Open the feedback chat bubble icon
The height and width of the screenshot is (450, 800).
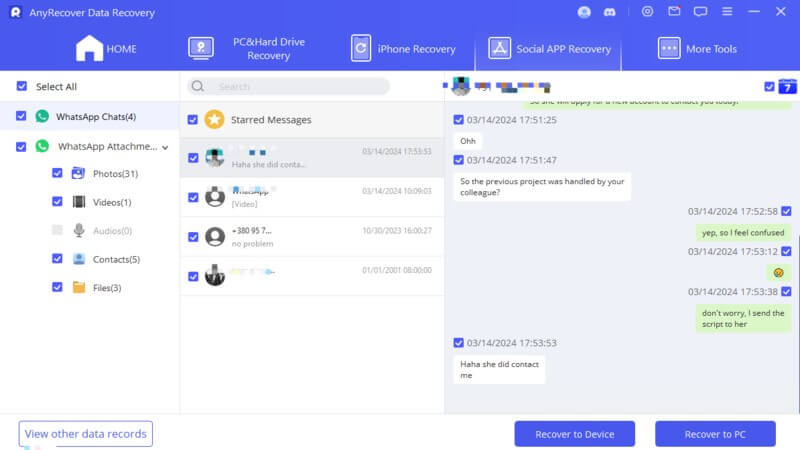tap(700, 11)
